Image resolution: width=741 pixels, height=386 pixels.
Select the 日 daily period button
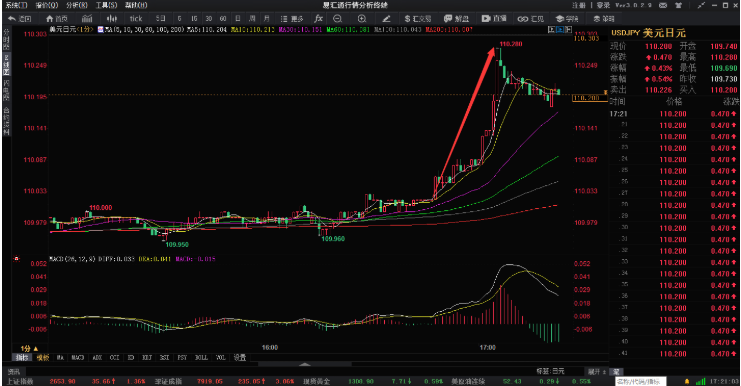(238, 18)
